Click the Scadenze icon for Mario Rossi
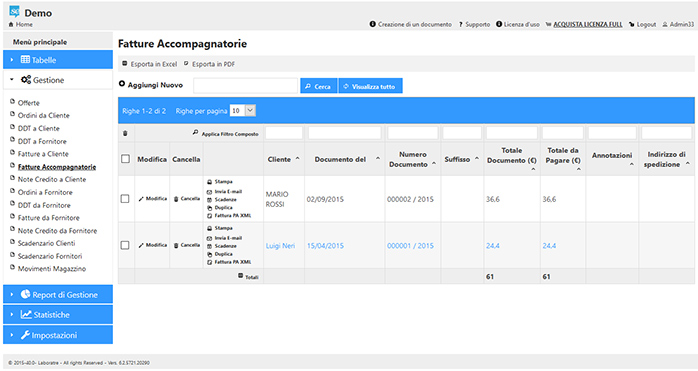698x371 pixels. (x=209, y=200)
